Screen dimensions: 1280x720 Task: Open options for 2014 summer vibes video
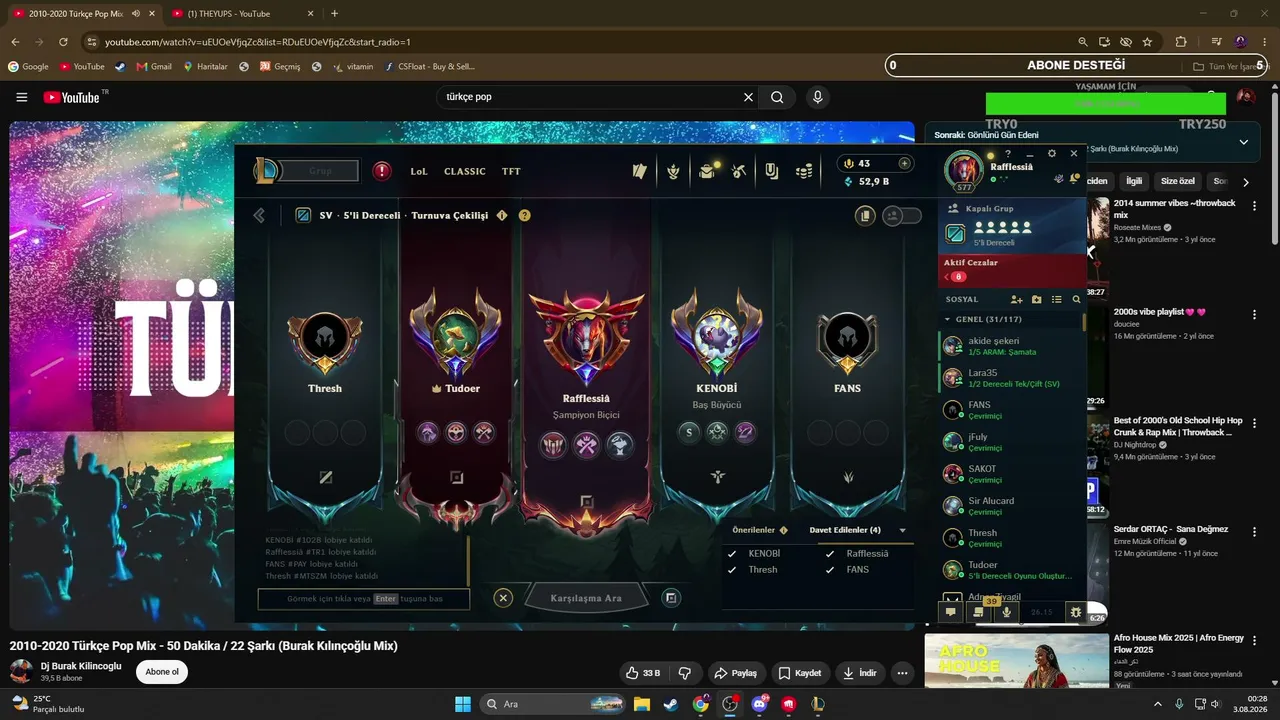1254,204
